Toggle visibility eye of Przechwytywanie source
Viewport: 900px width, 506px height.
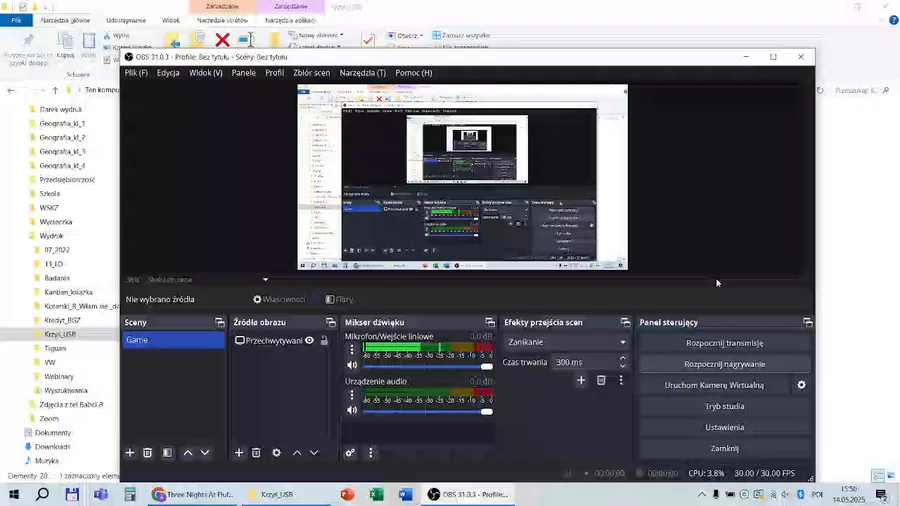(309, 340)
